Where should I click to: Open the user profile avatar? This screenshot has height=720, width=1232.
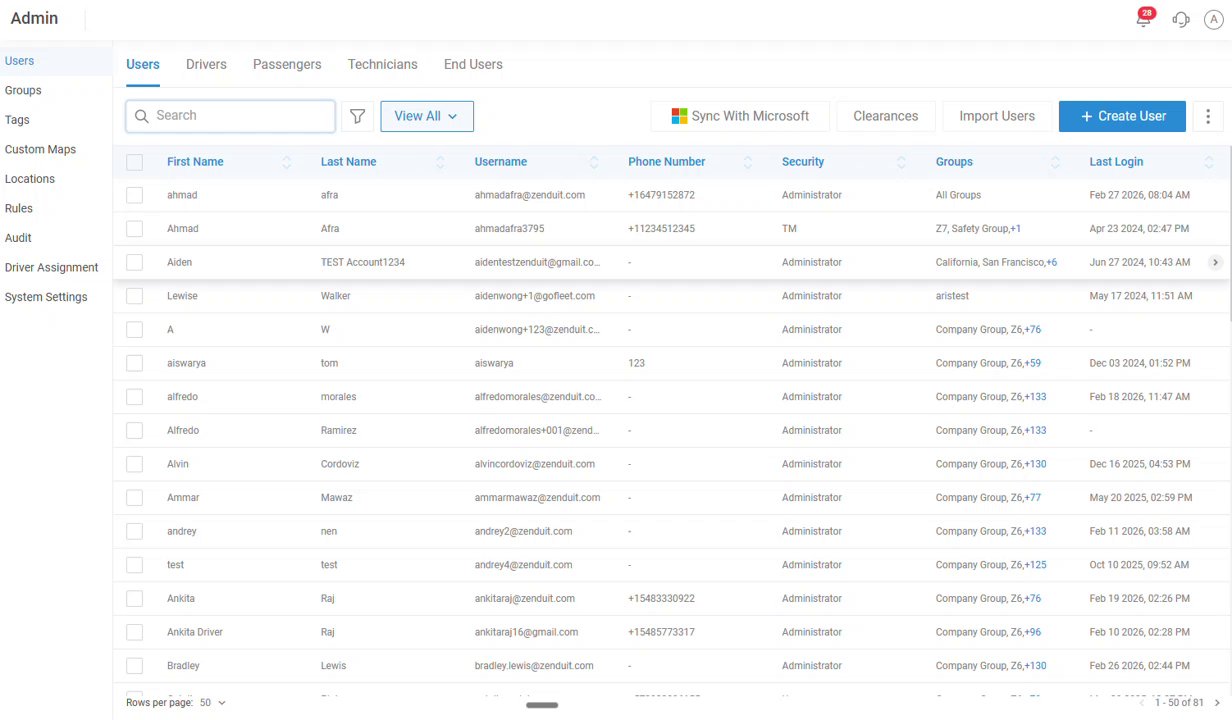1213,20
